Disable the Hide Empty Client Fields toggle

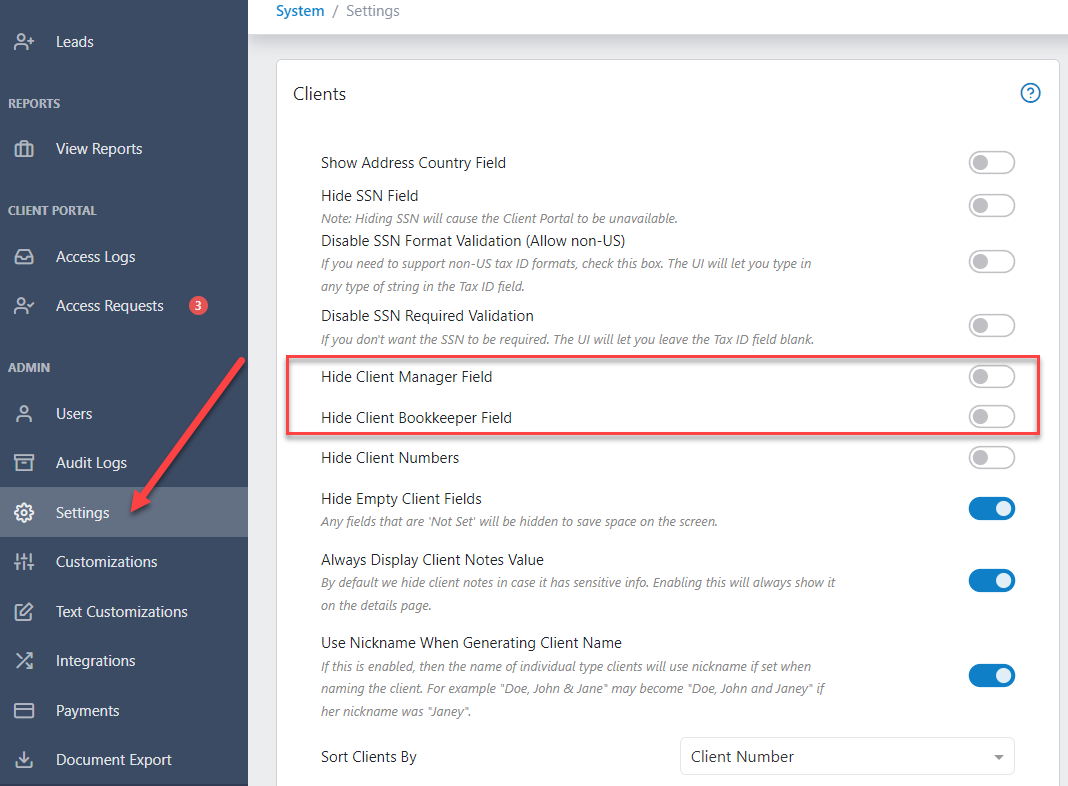991,509
